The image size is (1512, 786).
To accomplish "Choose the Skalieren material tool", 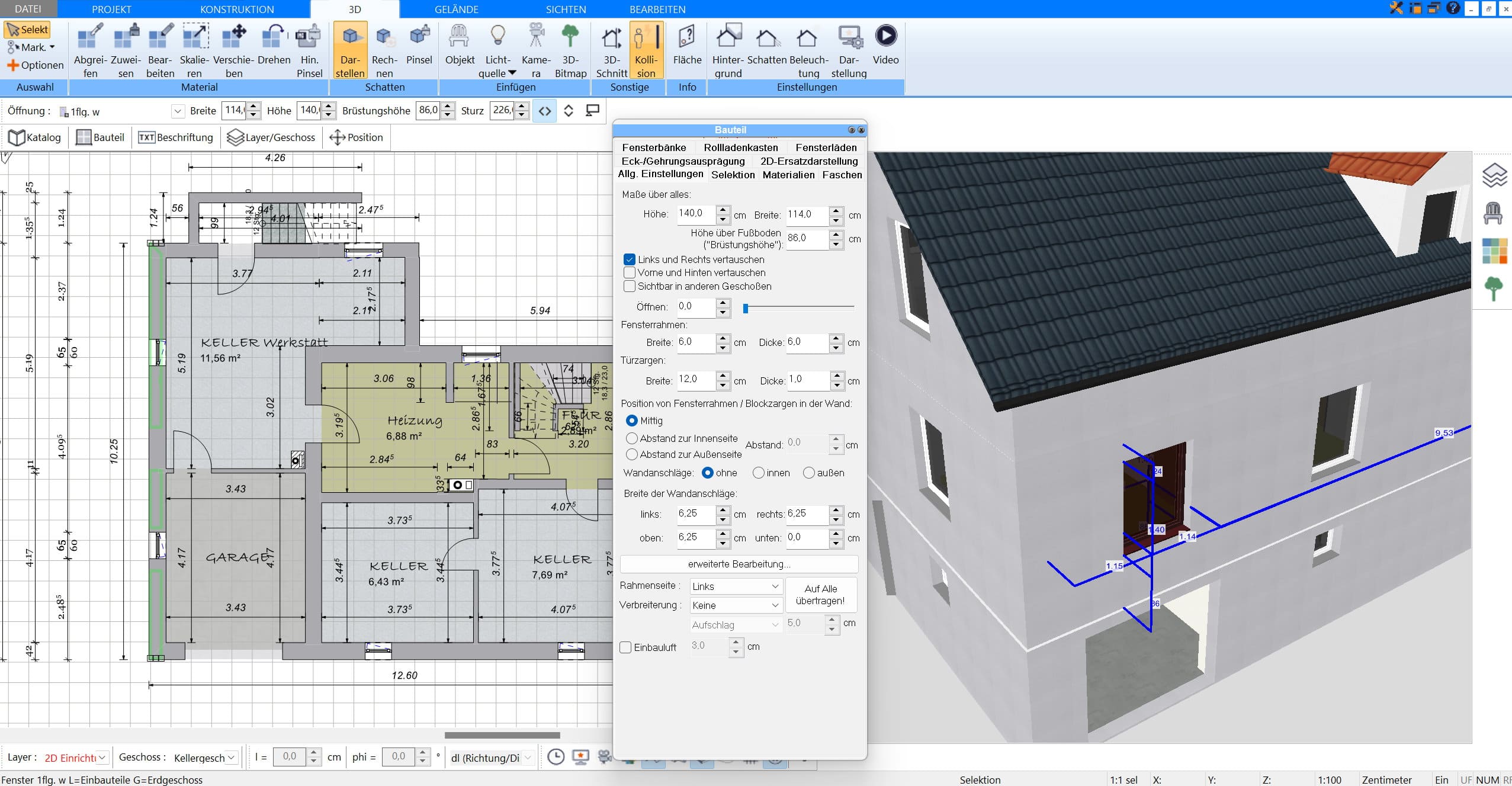I will pos(195,51).
